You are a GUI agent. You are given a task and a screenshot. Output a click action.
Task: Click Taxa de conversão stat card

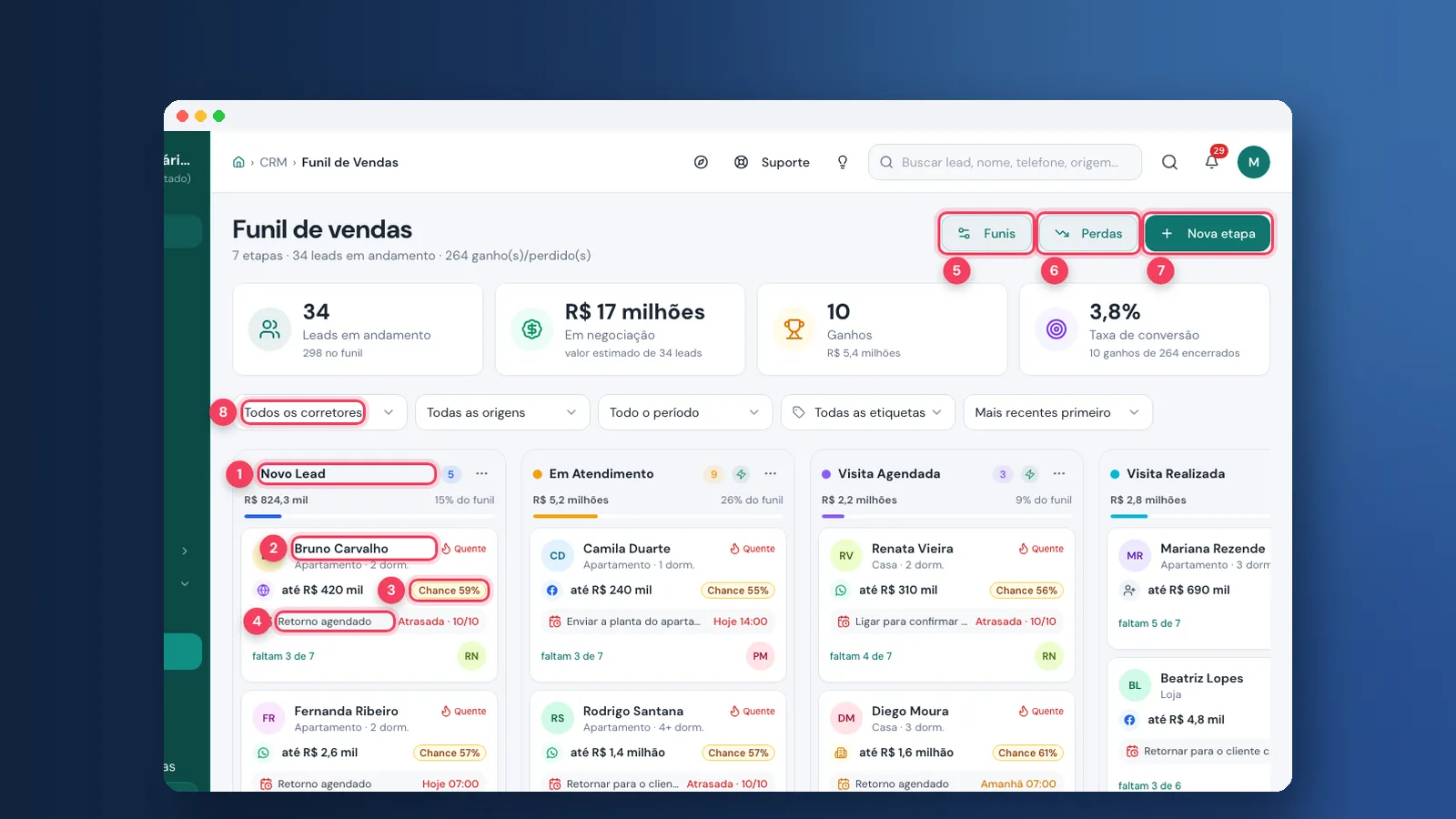click(1145, 329)
